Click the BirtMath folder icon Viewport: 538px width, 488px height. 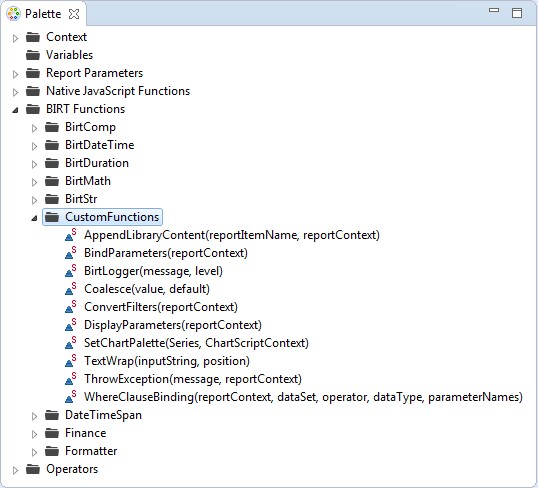[x=52, y=181]
